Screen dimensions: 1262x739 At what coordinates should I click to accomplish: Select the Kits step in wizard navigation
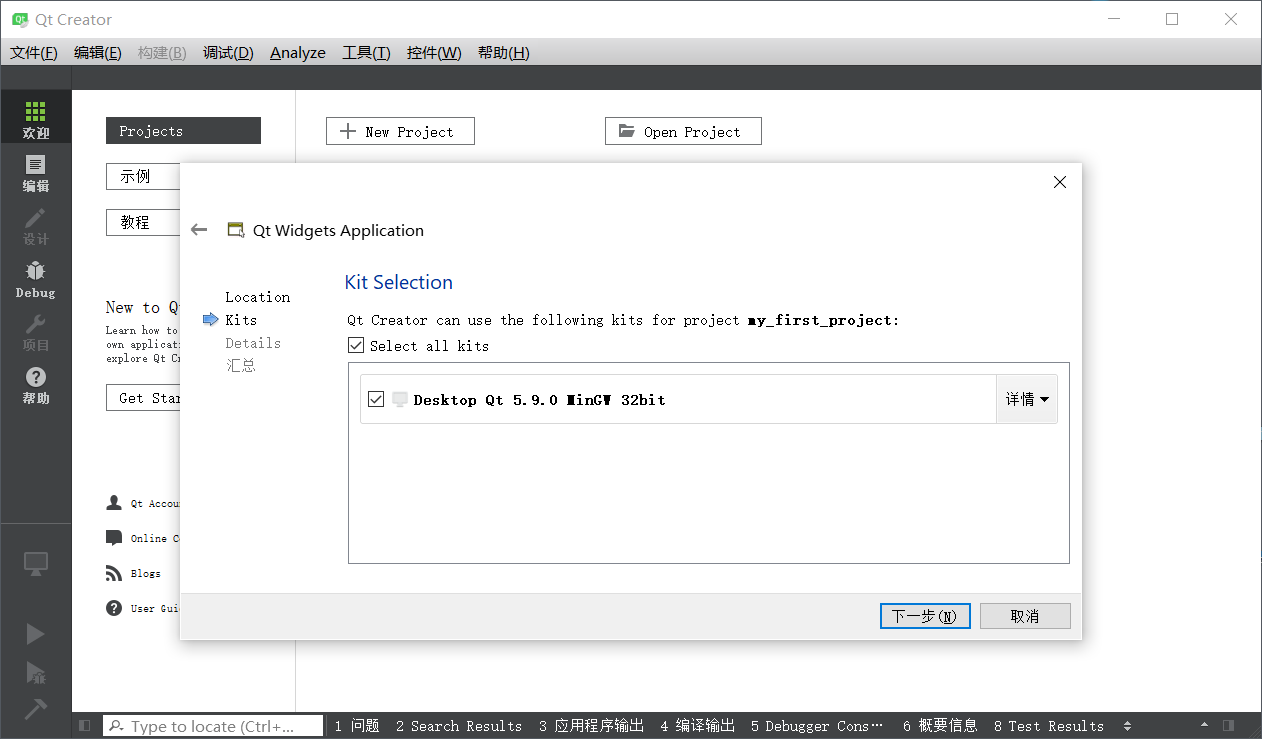[243, 320]
